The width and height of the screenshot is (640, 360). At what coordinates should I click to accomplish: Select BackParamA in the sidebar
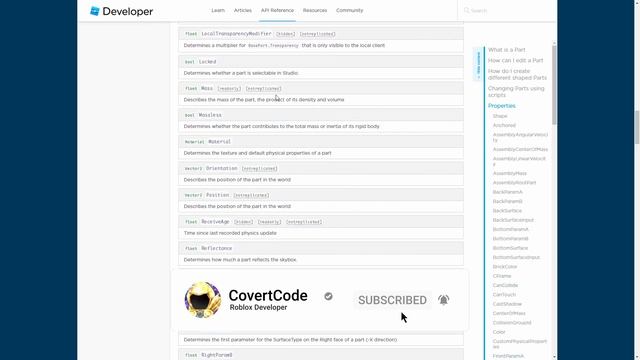click(x=507, y=192)
